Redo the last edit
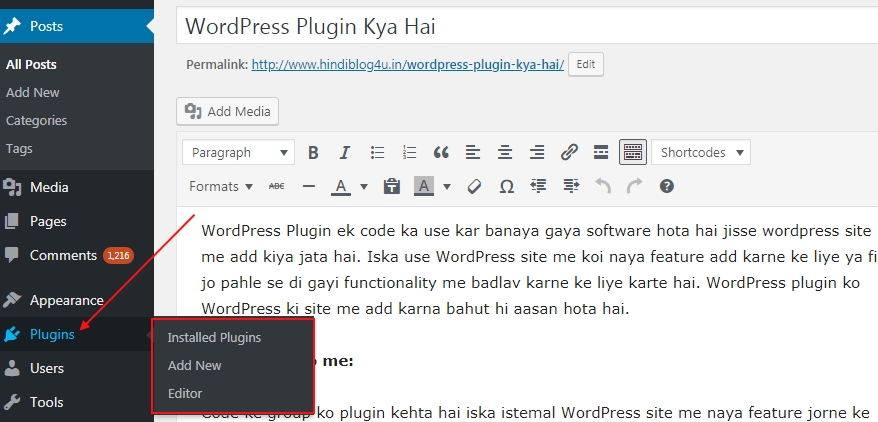 pos(634,186)
